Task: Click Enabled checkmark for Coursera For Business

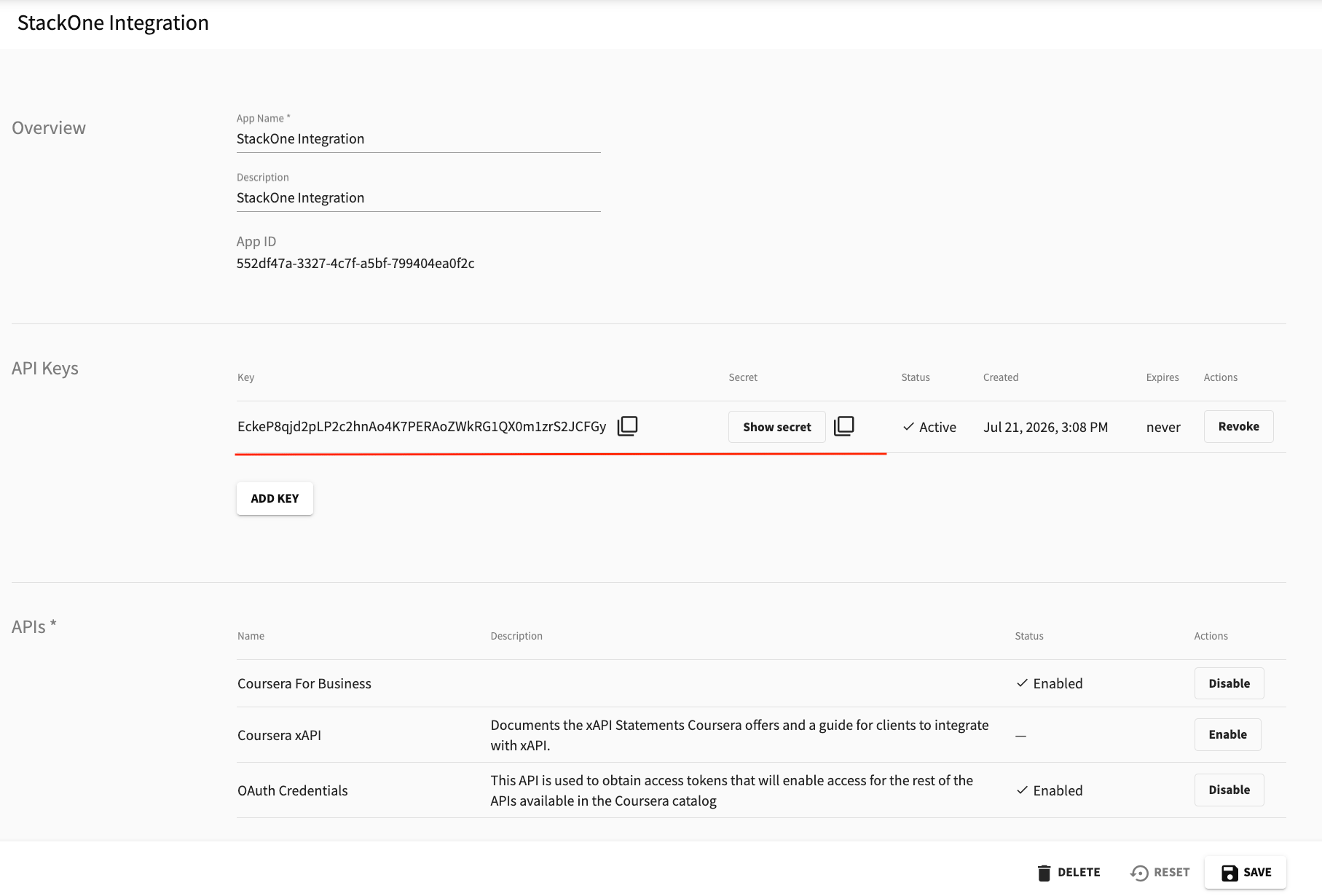Action: click(x=1022, y=683)
